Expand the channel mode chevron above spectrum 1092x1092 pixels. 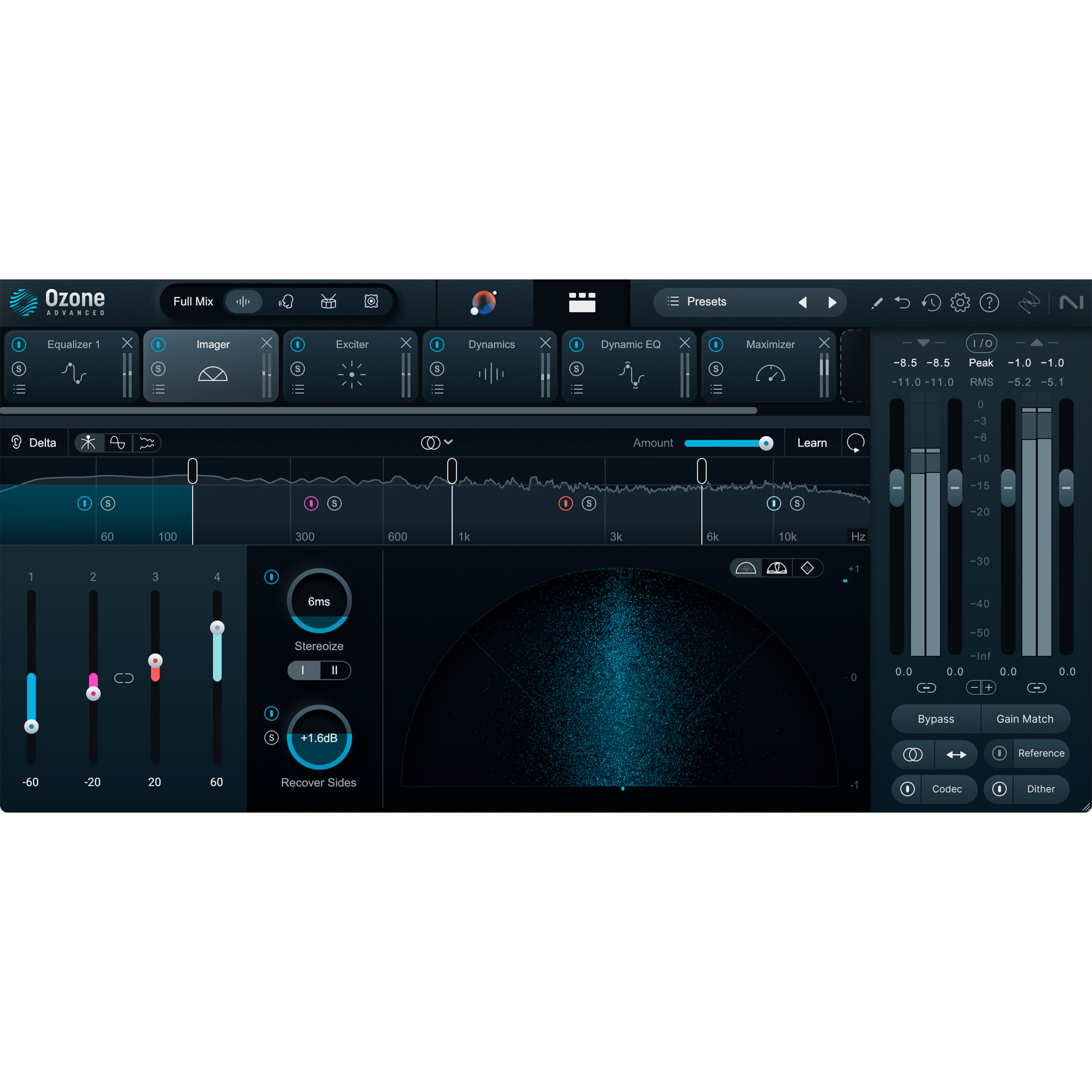[x=449, y=443]
